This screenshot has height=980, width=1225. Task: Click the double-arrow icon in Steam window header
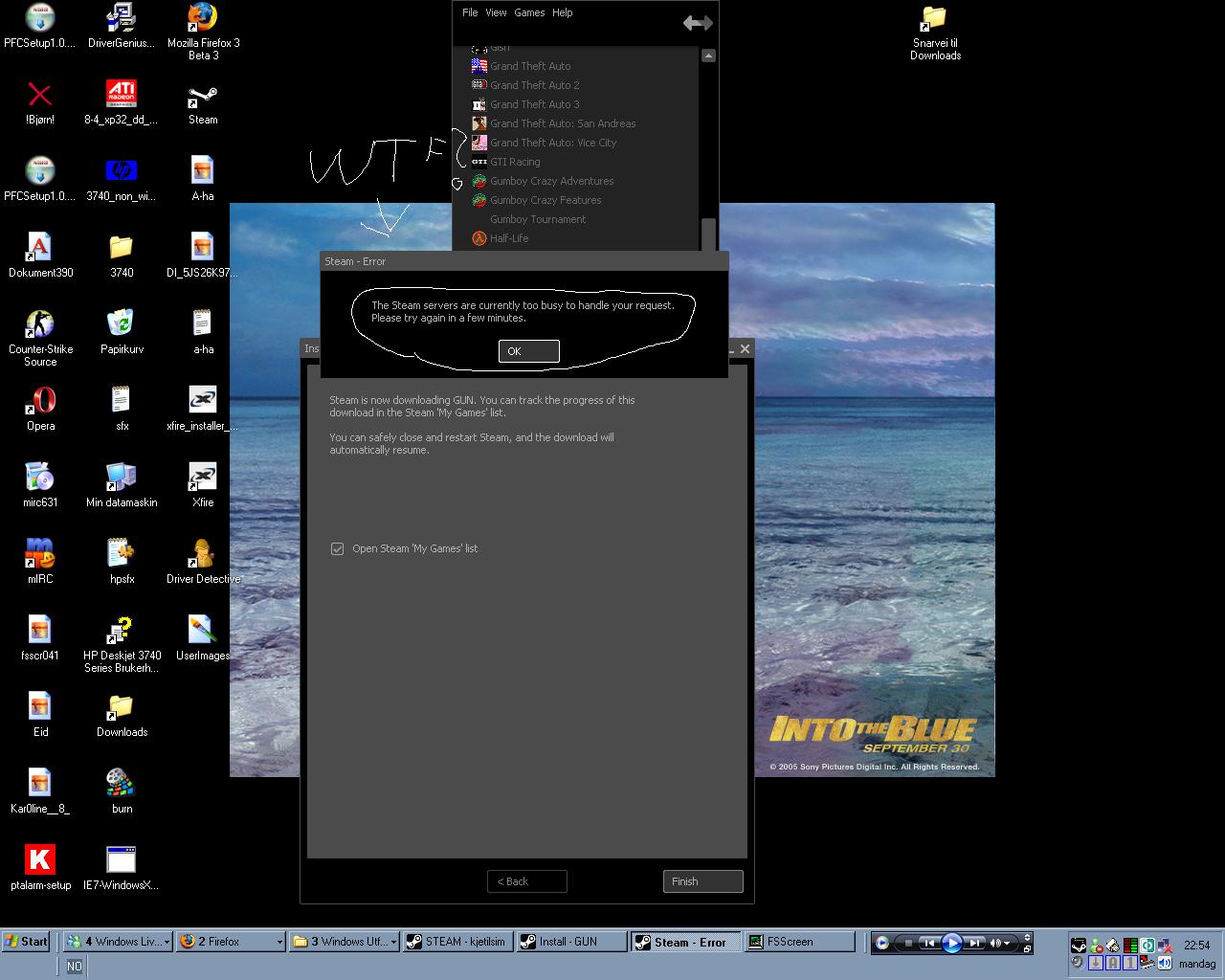click(698, 23)
